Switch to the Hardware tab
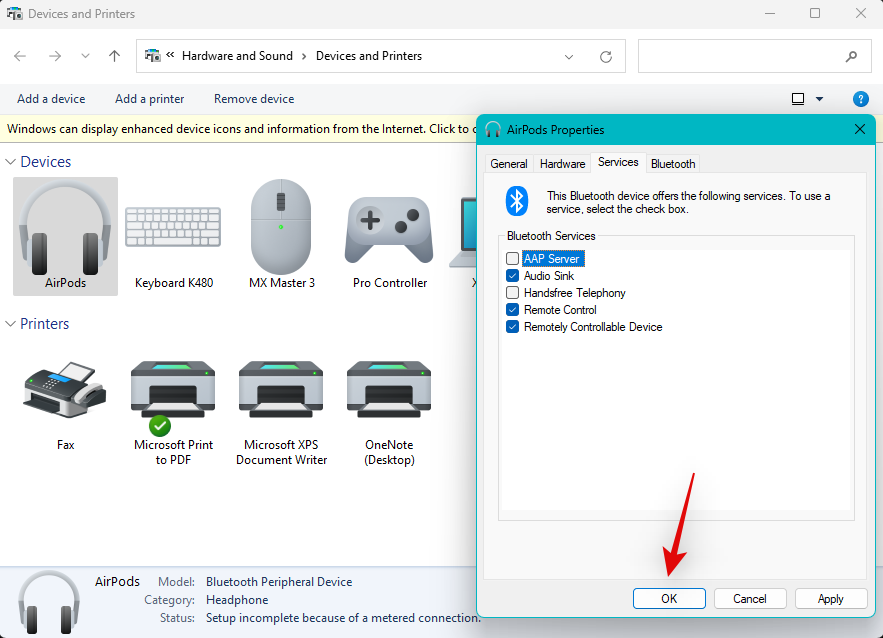 coord(562,164)
